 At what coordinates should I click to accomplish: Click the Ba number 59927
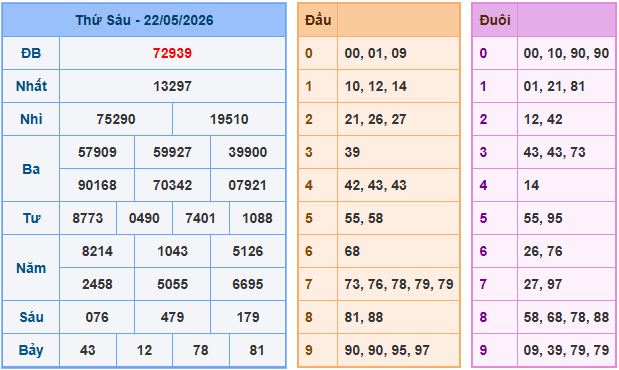(173, 152)
